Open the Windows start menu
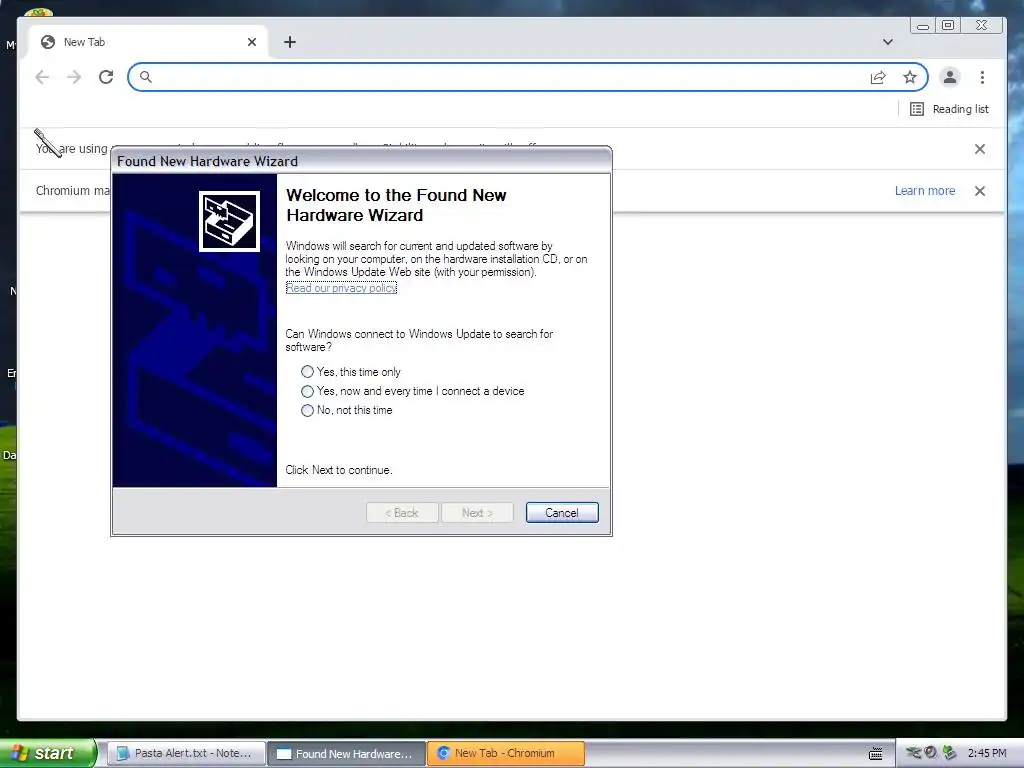This screenshot has width=1024, height=768. click(x=48, y=753)
